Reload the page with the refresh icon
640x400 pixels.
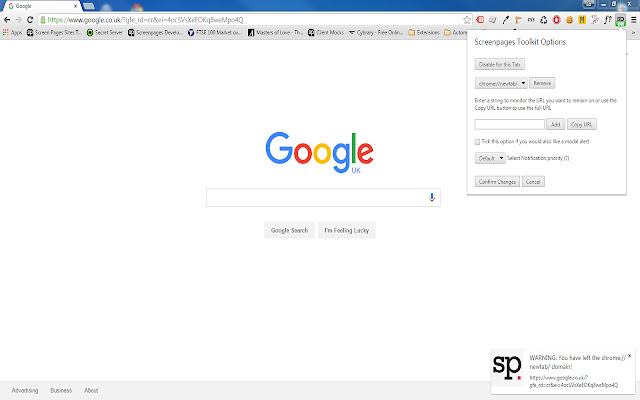point(30,20)
